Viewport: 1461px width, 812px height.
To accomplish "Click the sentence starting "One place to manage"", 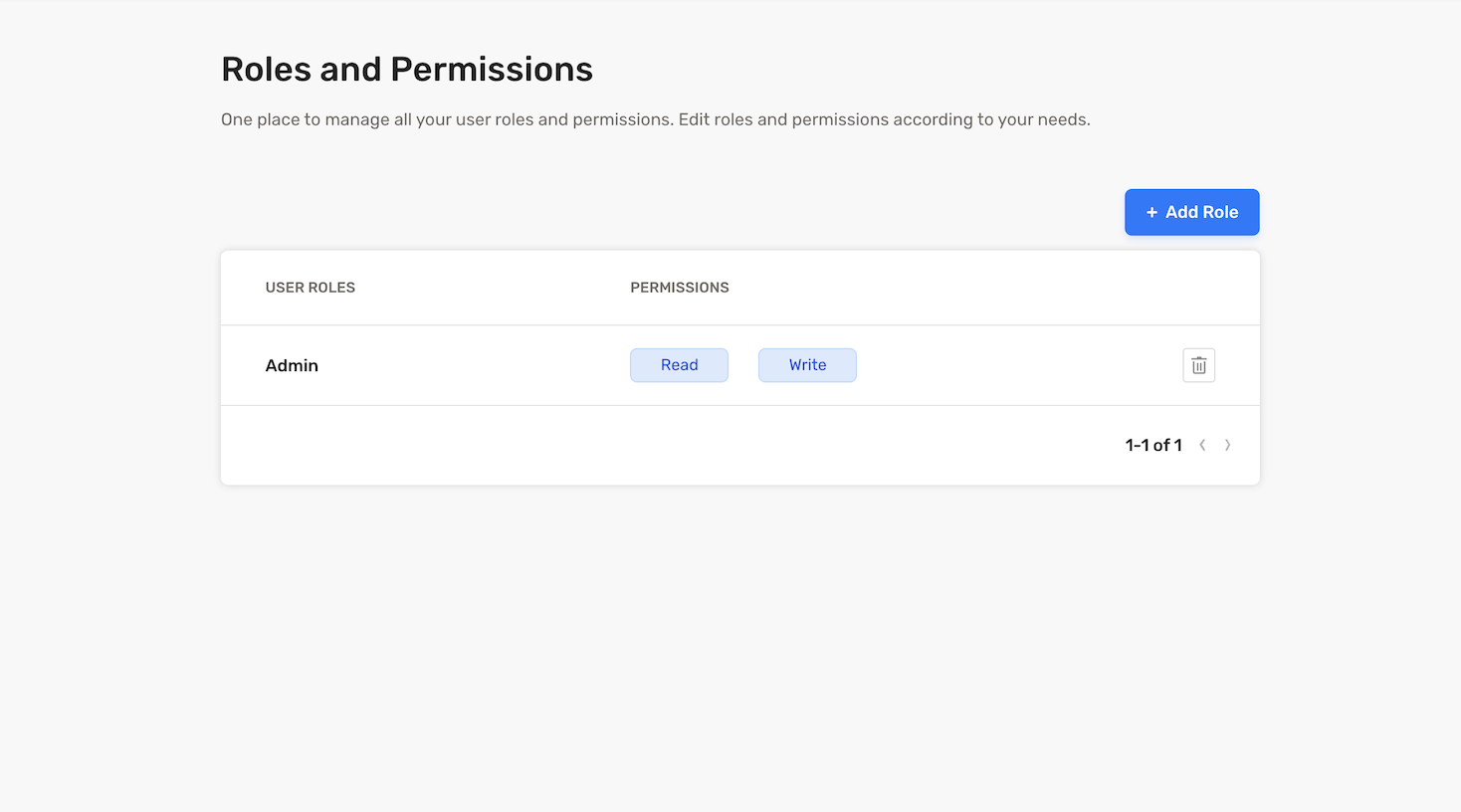I will pyautogui.click(x=447, y=119).
